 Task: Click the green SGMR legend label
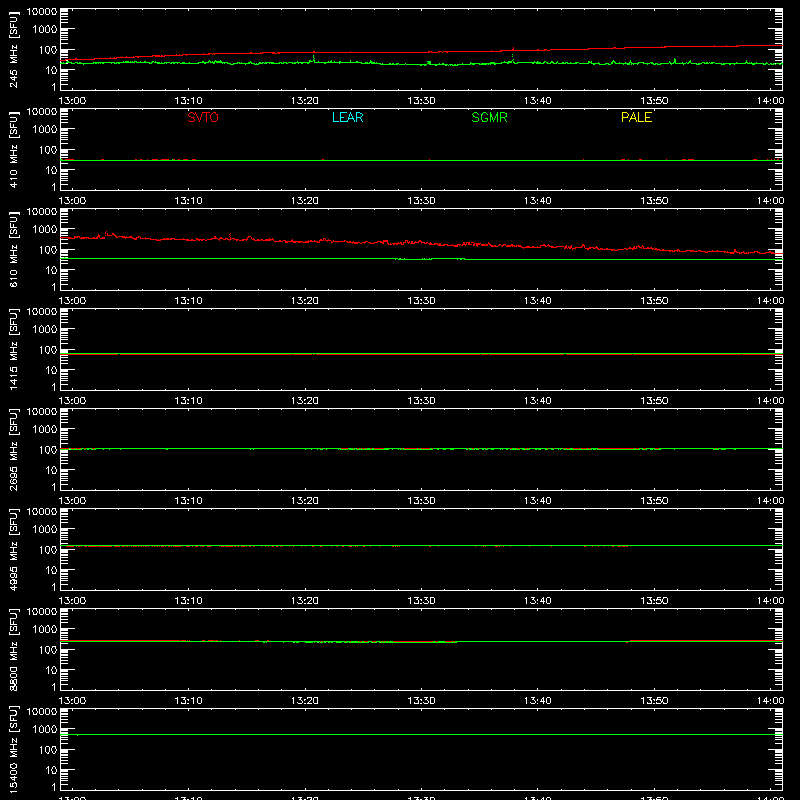[x=489, y=117]
